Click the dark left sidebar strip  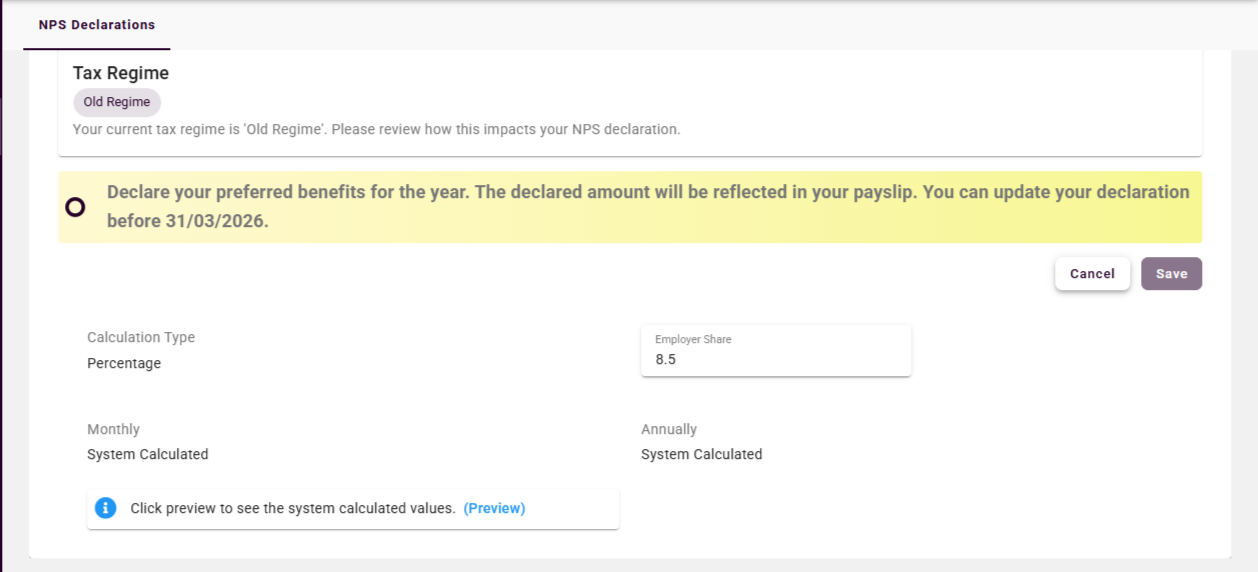point(2,300)
